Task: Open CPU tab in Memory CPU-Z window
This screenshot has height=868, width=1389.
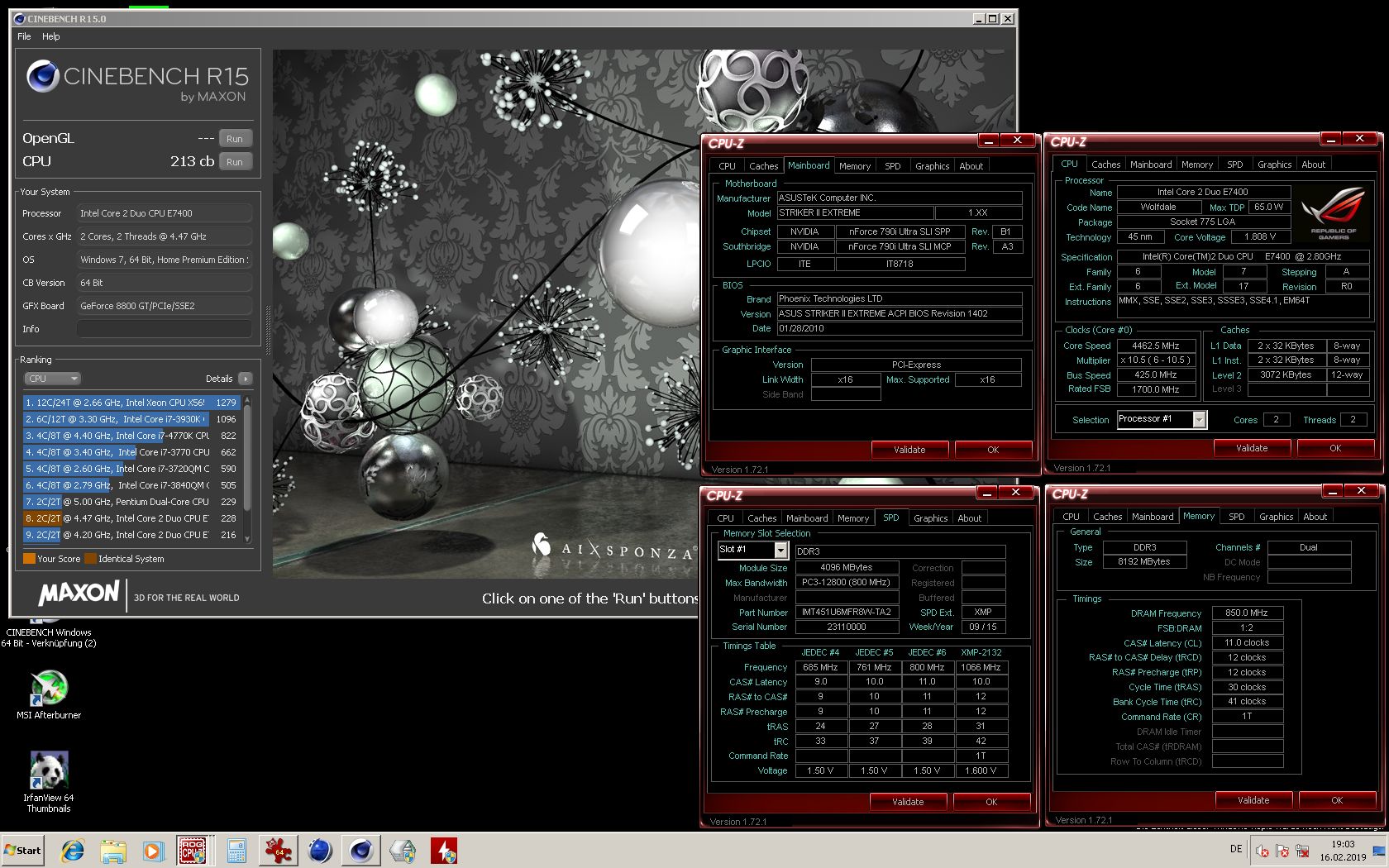Action: pyautogui.click(x=1071, y=517)
